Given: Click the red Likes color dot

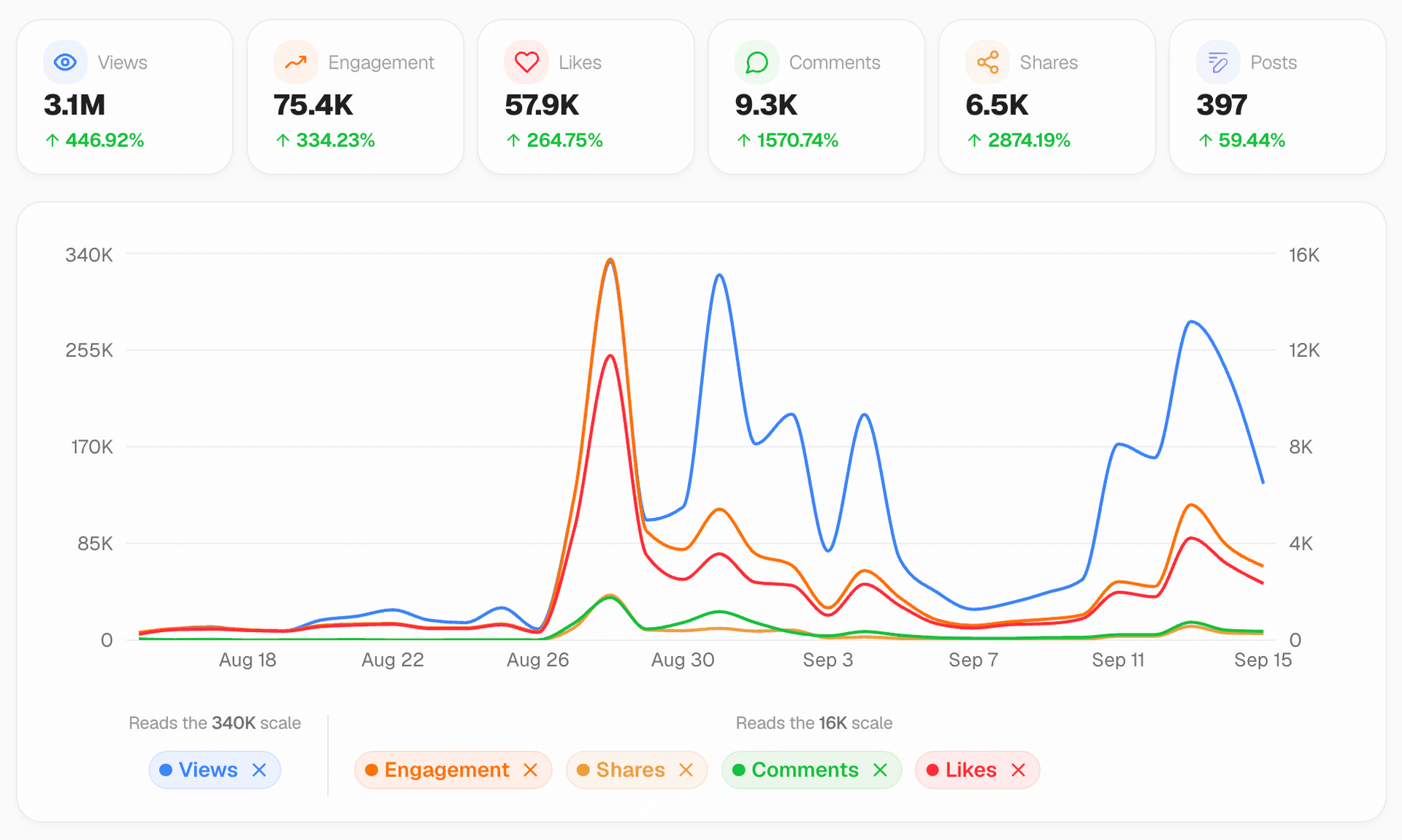Looking at the screenshot, I should 932,770.
